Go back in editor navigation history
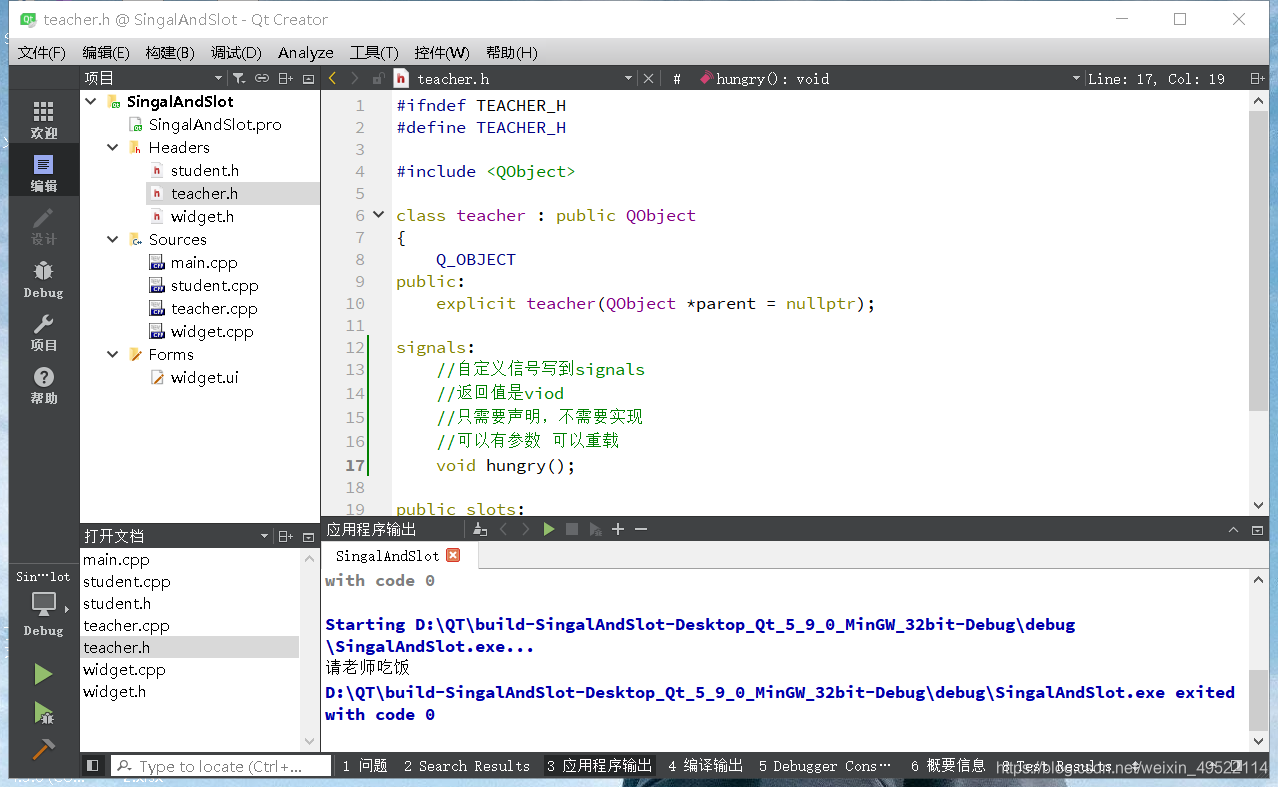Viewport: 1278px width, 787px height. tap(332, 78)
